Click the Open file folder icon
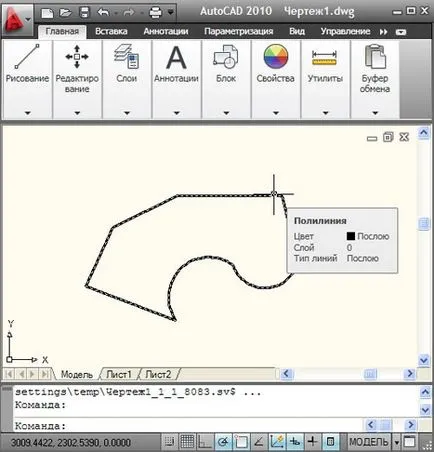Image resolution: width=434 pixels, height=452 pixels. pos(66,13)
